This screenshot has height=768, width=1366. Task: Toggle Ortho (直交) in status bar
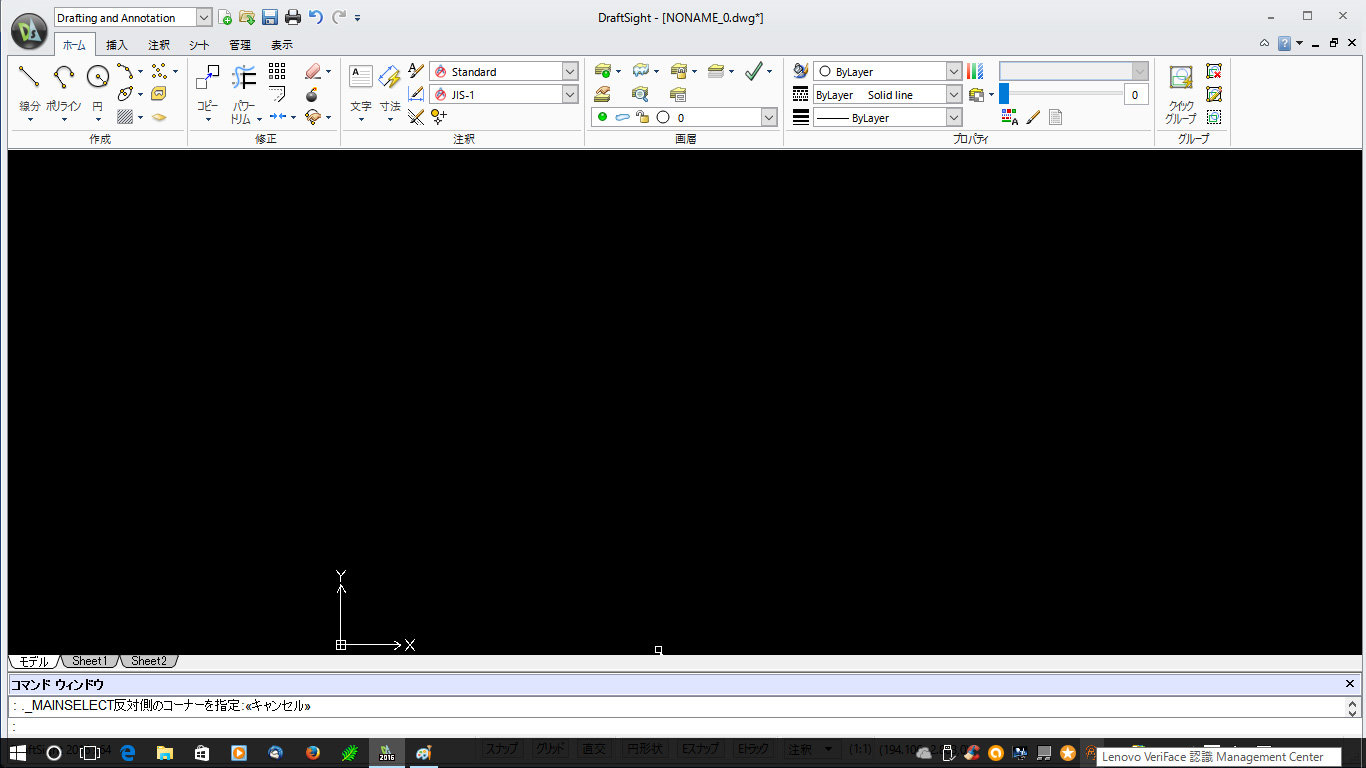[595, 748]
